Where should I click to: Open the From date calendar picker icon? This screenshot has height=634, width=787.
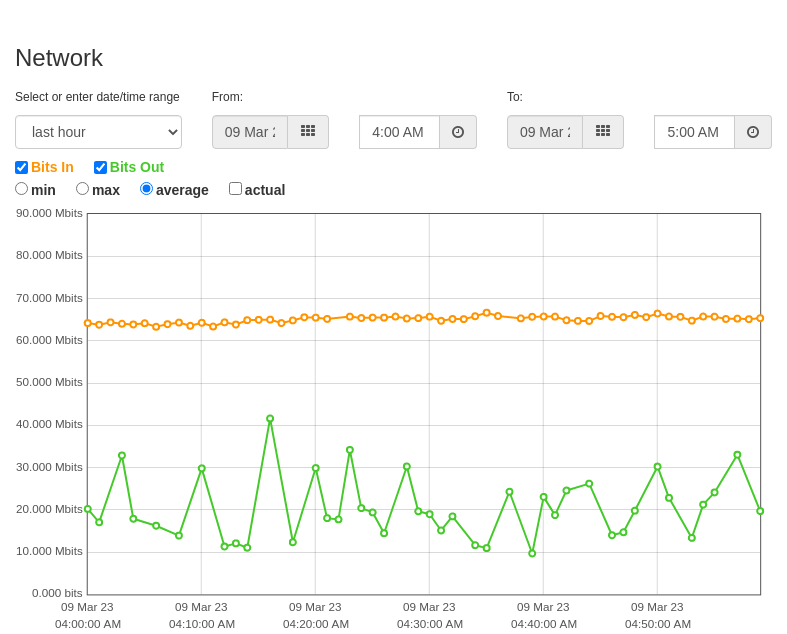pos(308,132)
